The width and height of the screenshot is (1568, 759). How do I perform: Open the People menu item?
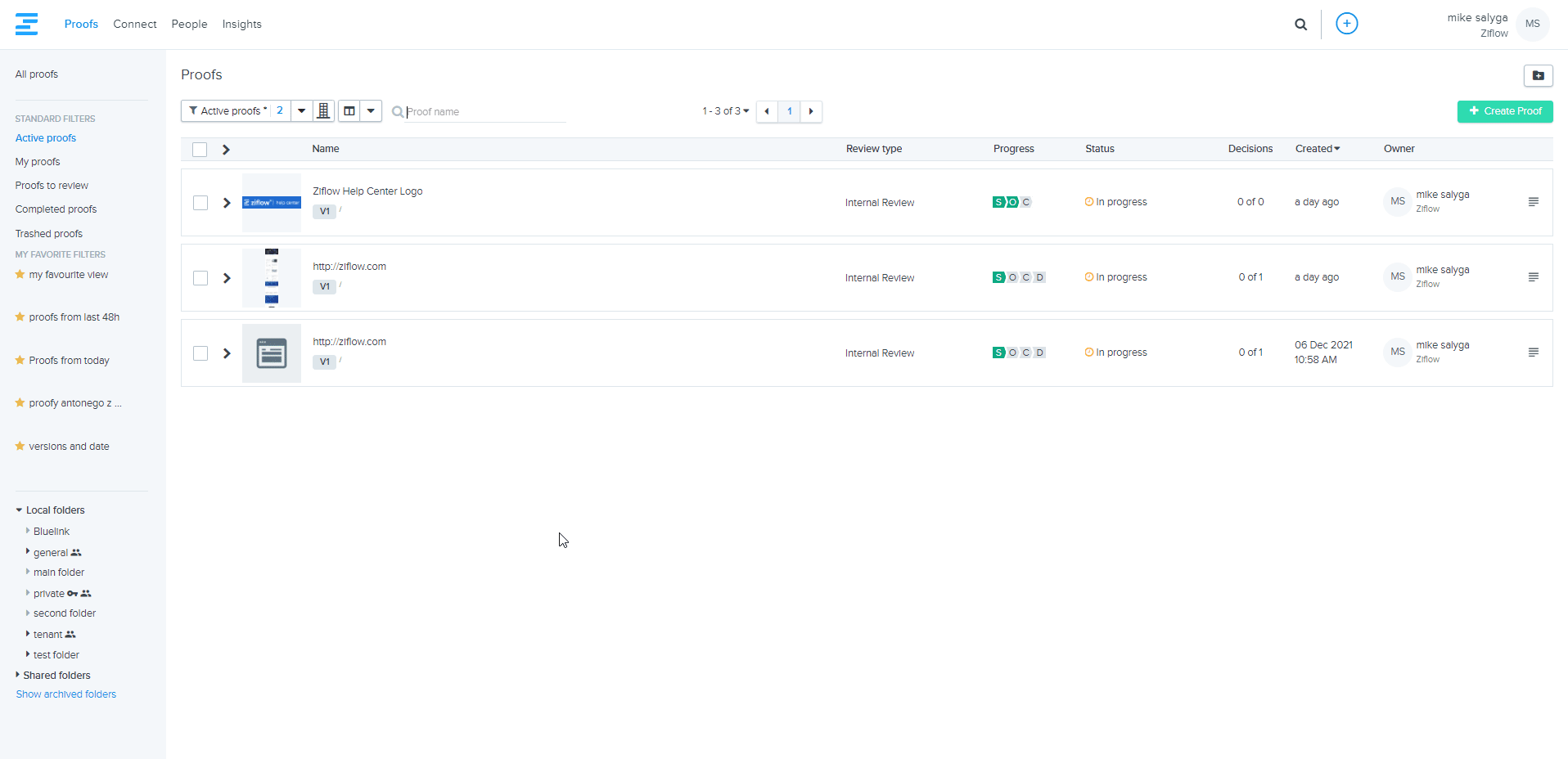click(189, 25)
